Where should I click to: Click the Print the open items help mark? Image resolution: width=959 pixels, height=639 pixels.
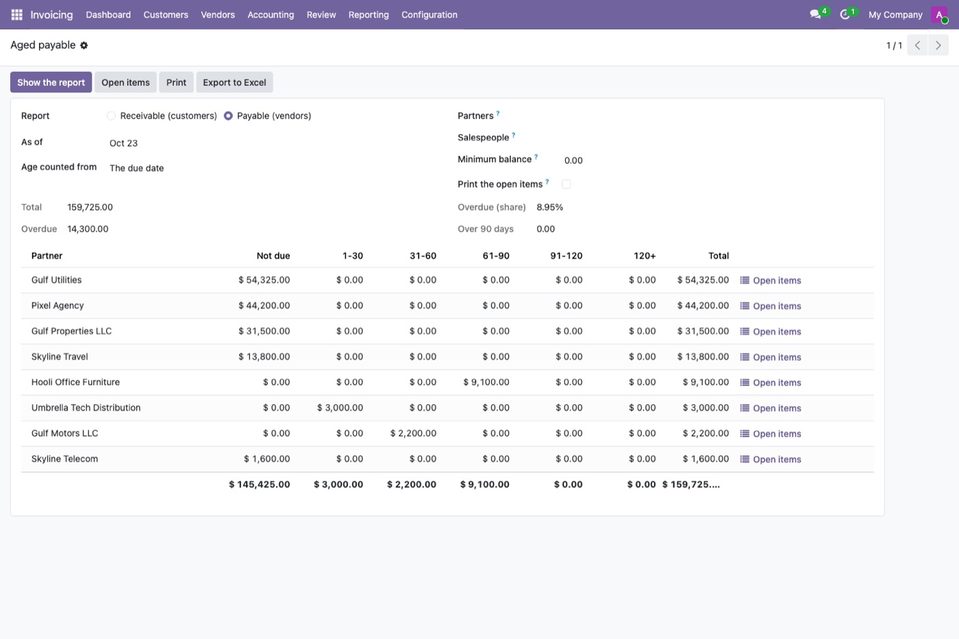[x=547, y=182]
